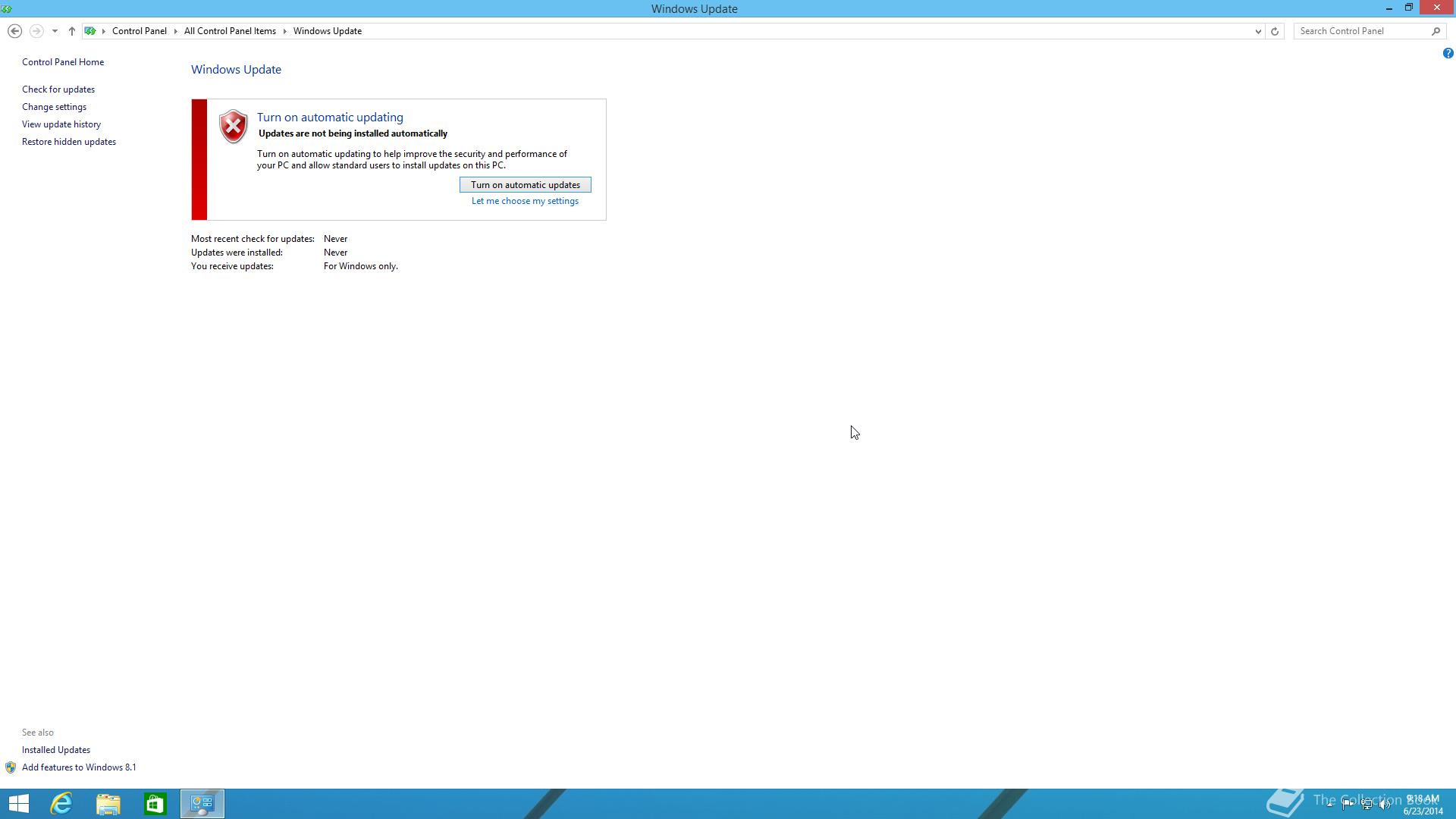Select All Control Panel Items breadcrumb
The width and height of the screenshot is (1456, 819).
click(230, 31)
